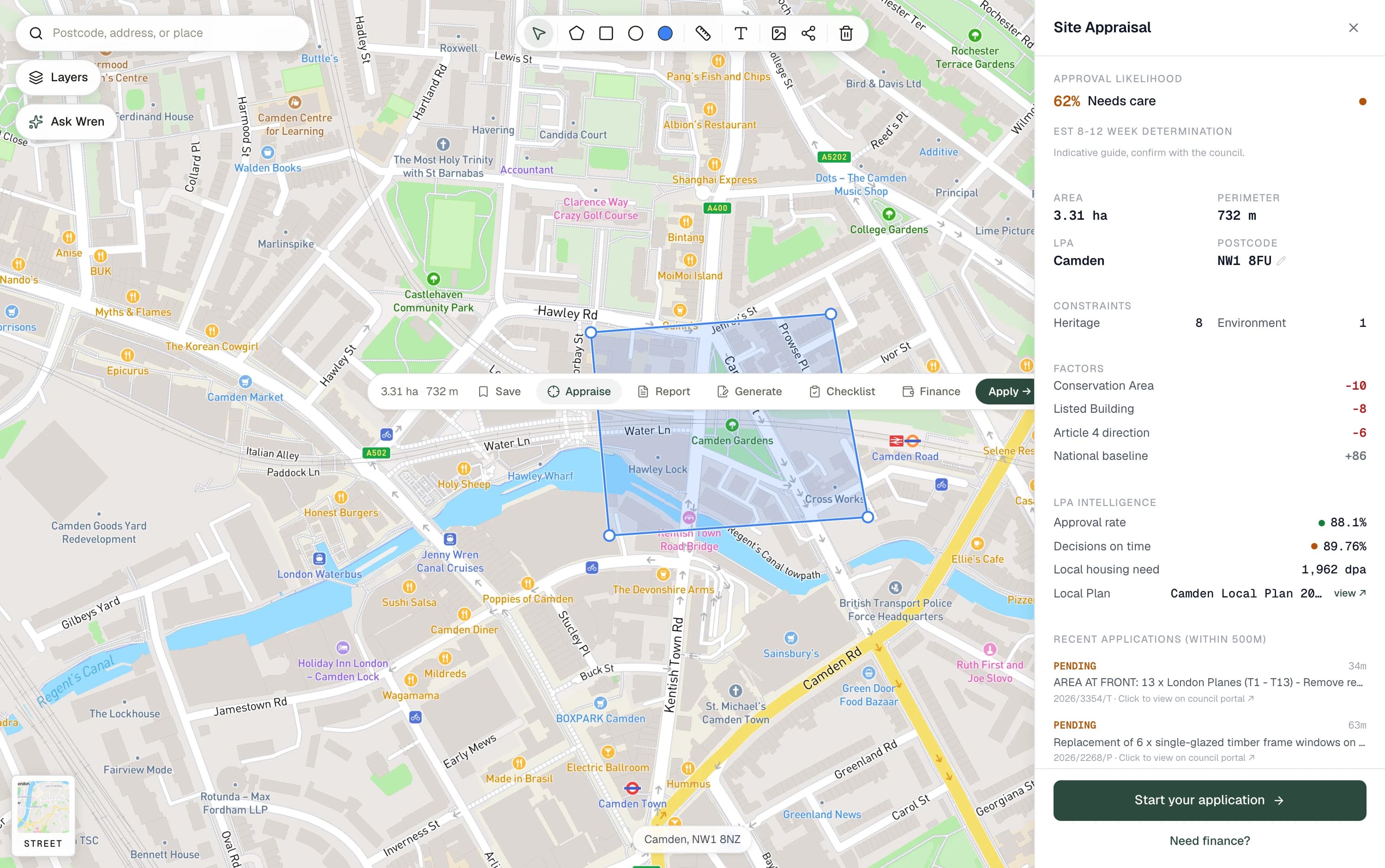Image resolution: width=1385 pixels, height=868 pixels.
Task: Open the Local Plan view link
Action: tap(1349, 593)
